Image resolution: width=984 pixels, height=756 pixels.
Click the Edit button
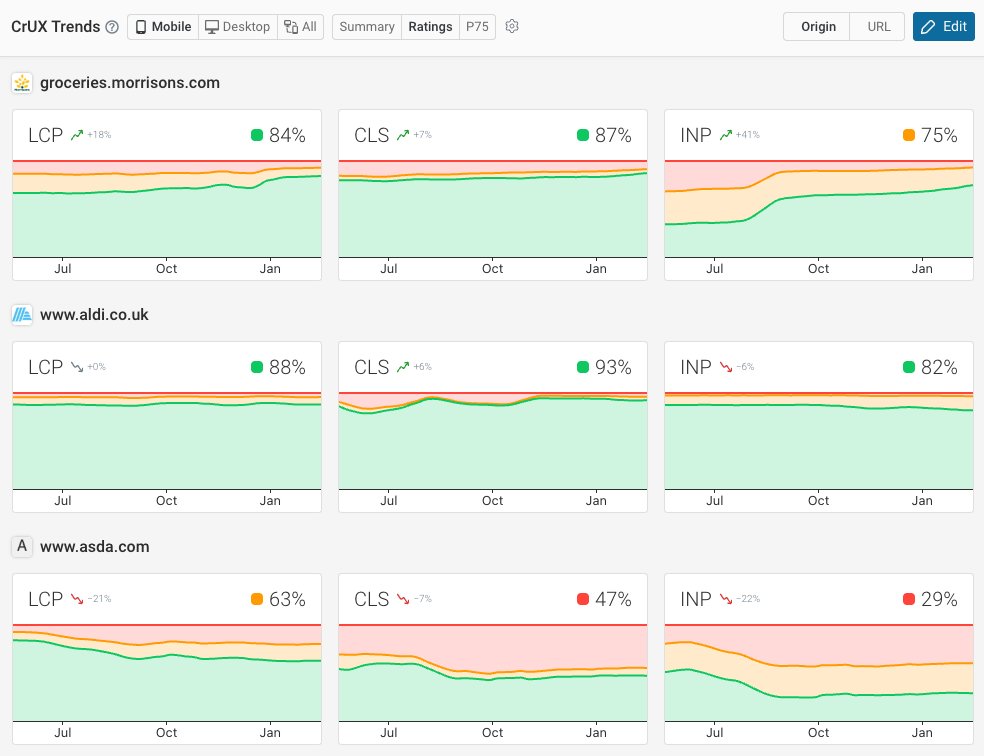click(x=943, y=27)
